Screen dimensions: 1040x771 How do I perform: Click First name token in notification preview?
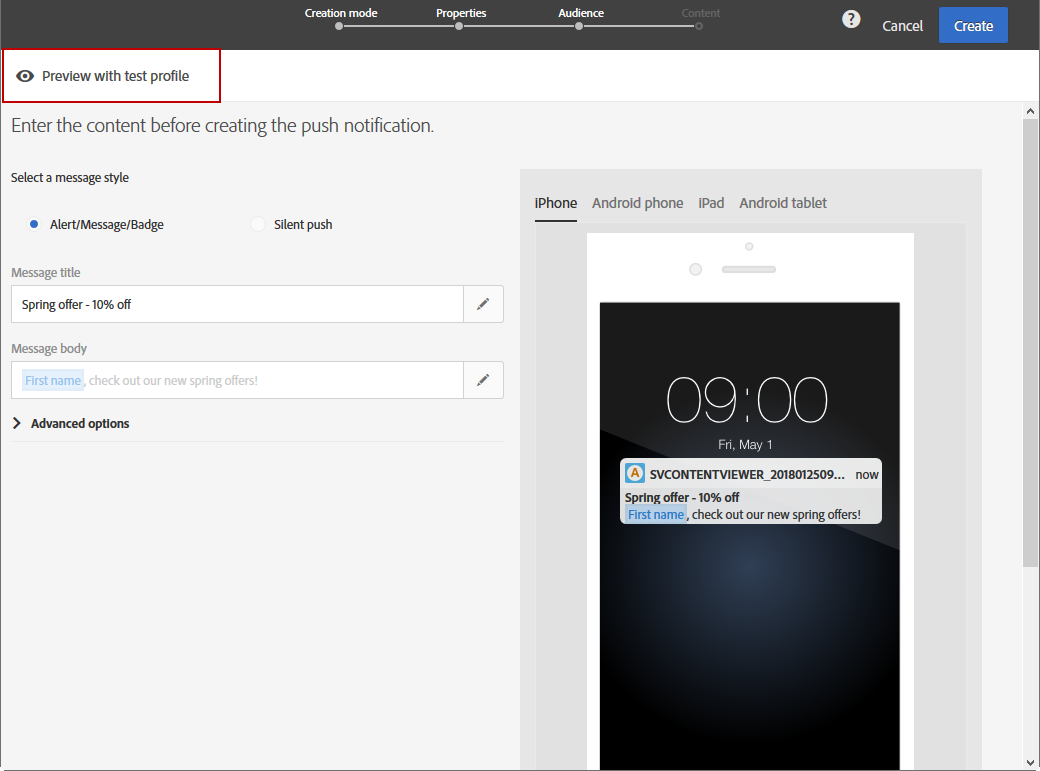(x=656, y=514)
